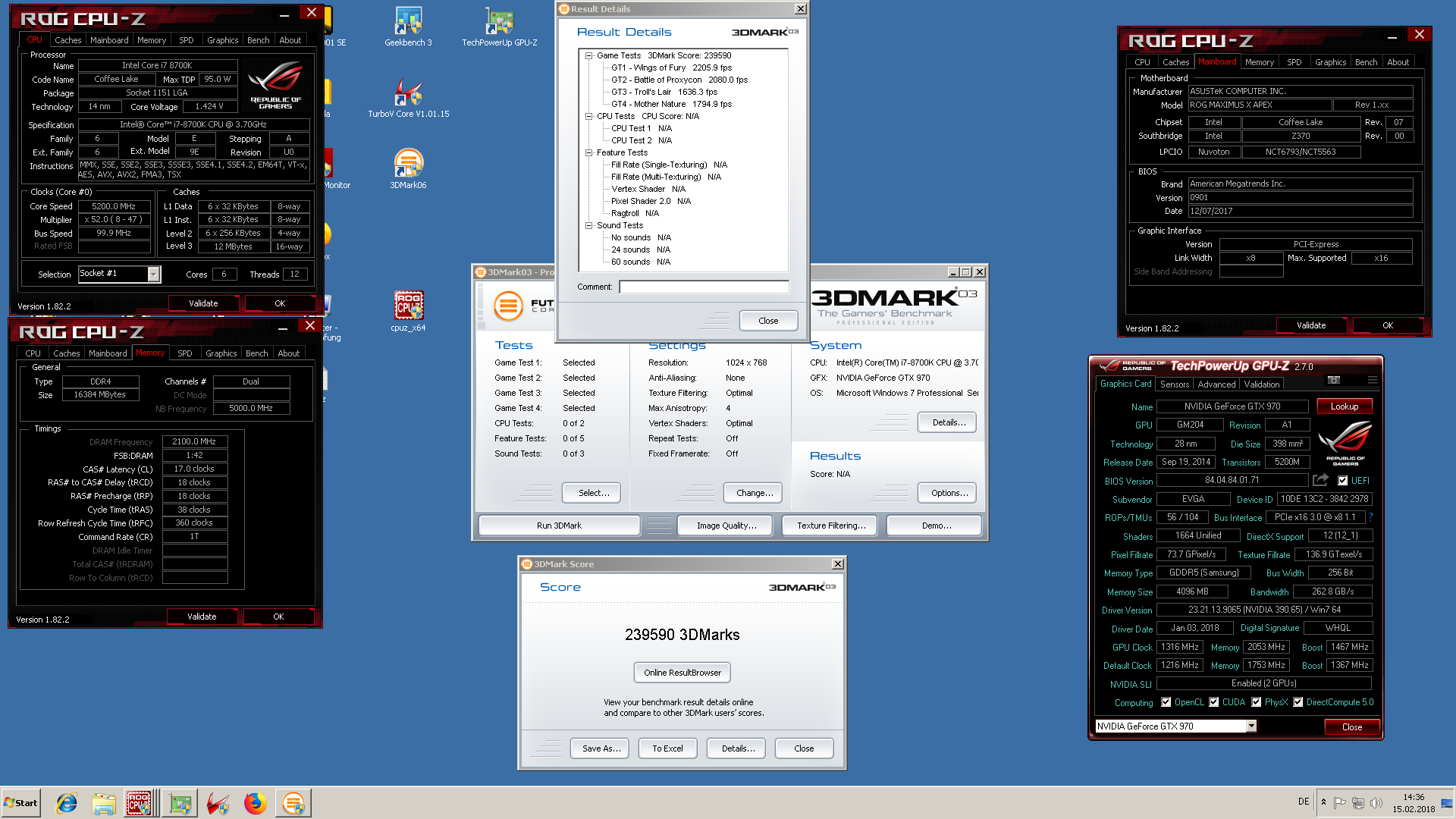Open the cpuz_x64 desktop icon
1456x819 pixels.
(x=408, y=312)
